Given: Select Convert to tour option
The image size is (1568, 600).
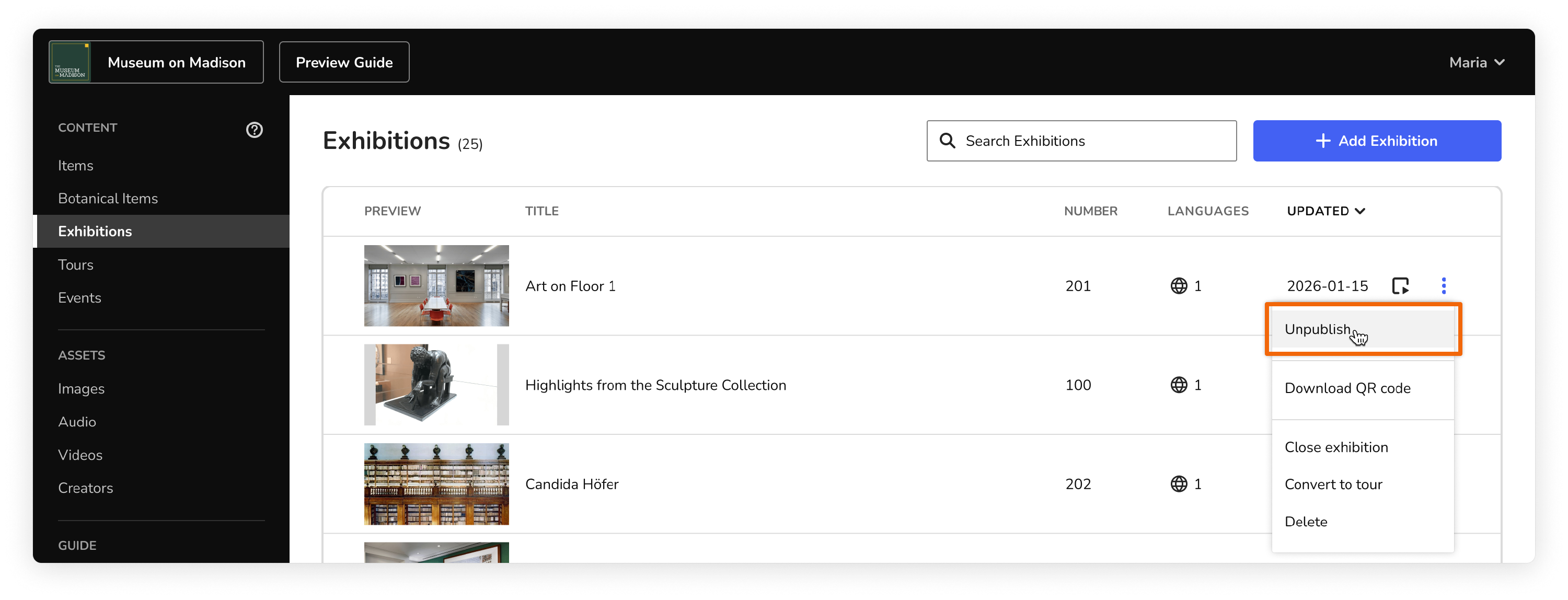Looking at the screenshot, I should (x=1333, y=484).
